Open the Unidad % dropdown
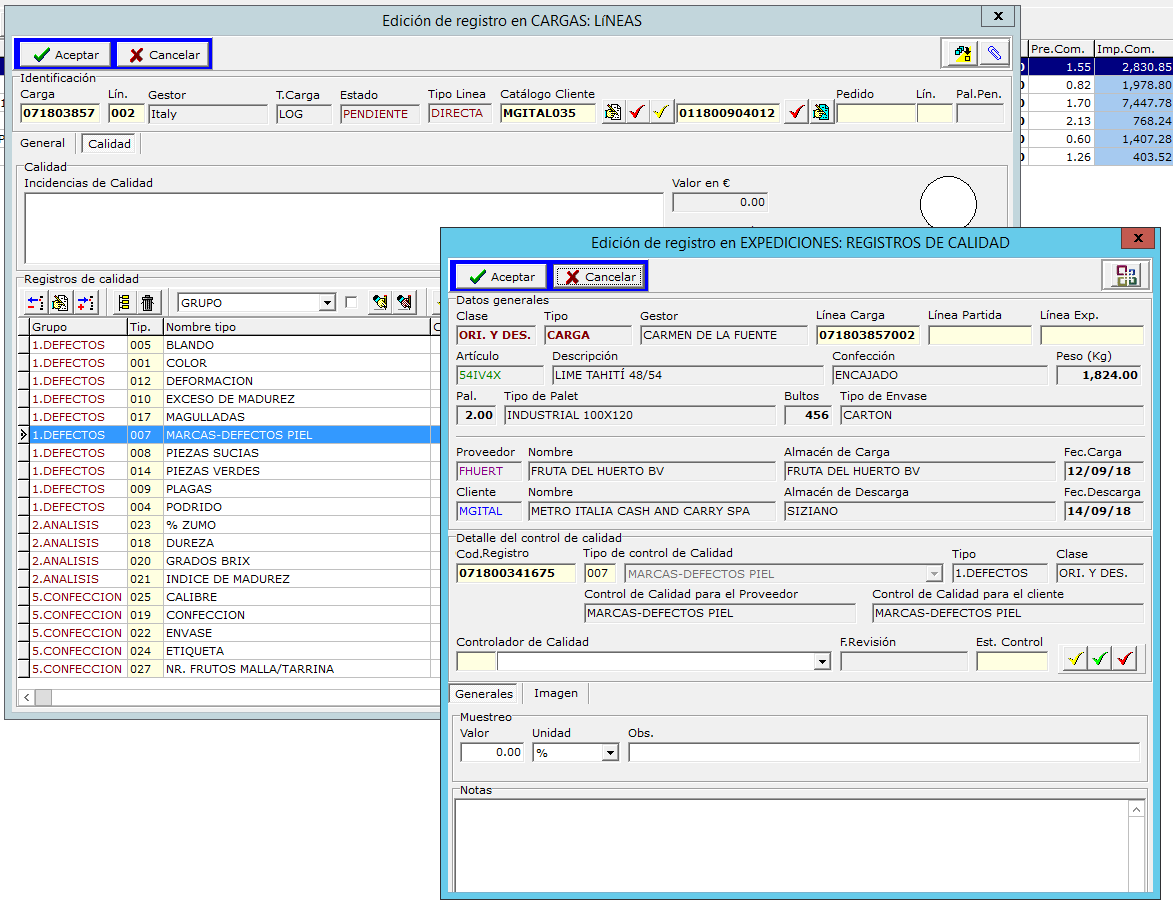The image size is (1173, 907). [610, 753]
